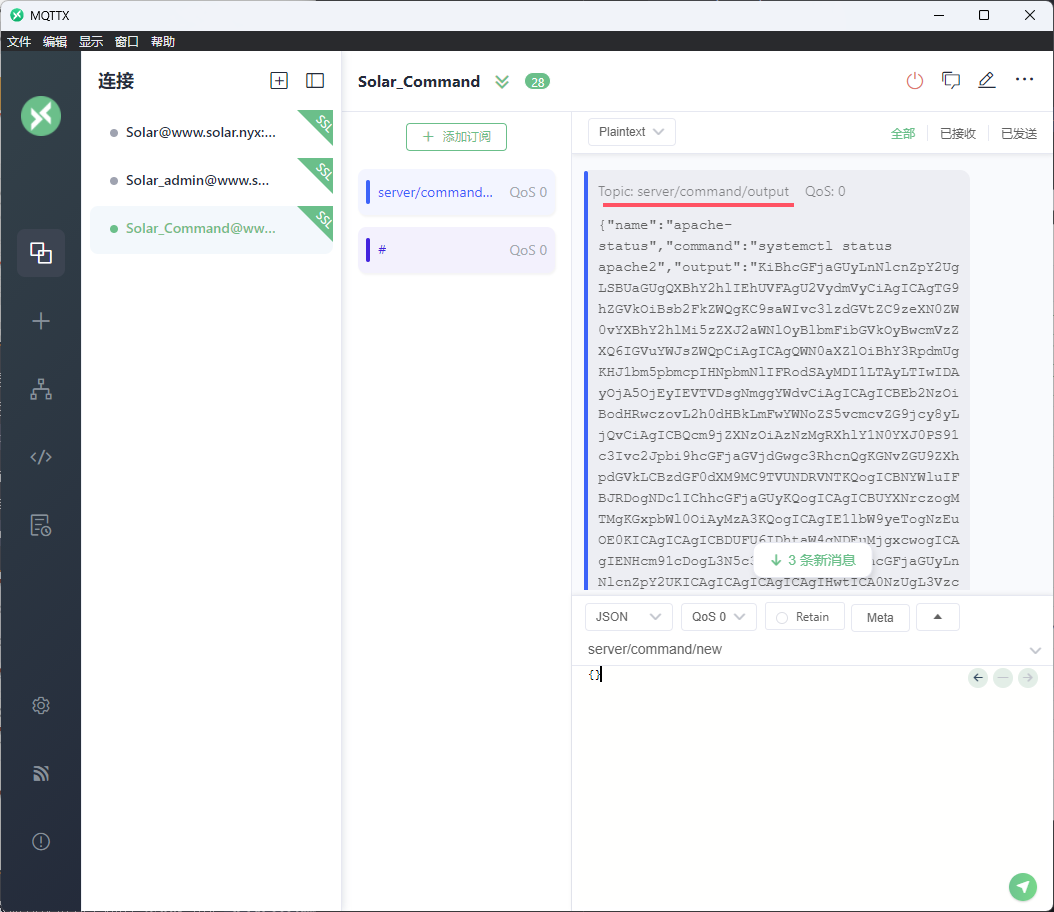Click the red disconnect power icon
The width and height of the screenshot is (1054, 912).
point(915,81)
